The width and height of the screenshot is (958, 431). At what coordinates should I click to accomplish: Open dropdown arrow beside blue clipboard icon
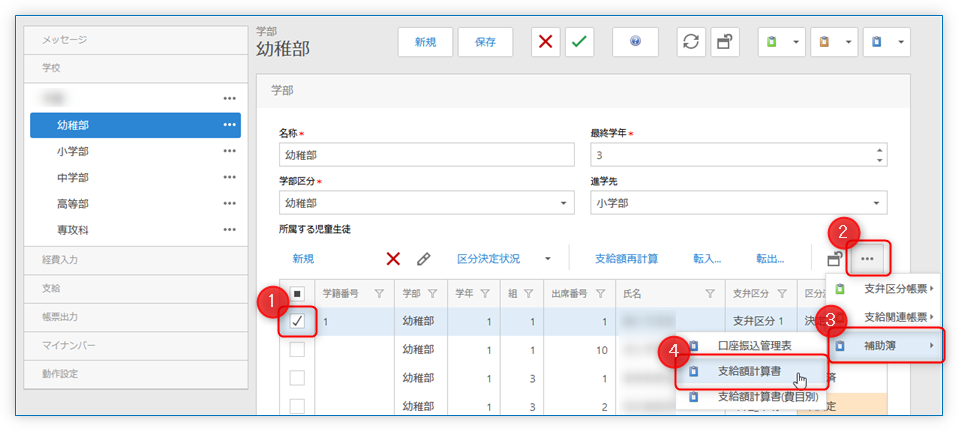(x=901, y=42)
